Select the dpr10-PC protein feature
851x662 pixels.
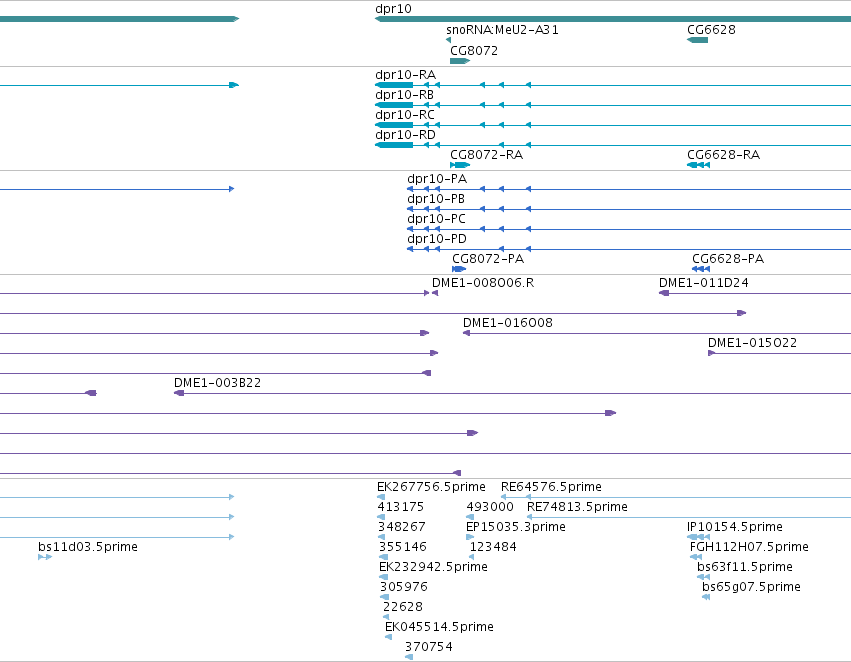436,219
